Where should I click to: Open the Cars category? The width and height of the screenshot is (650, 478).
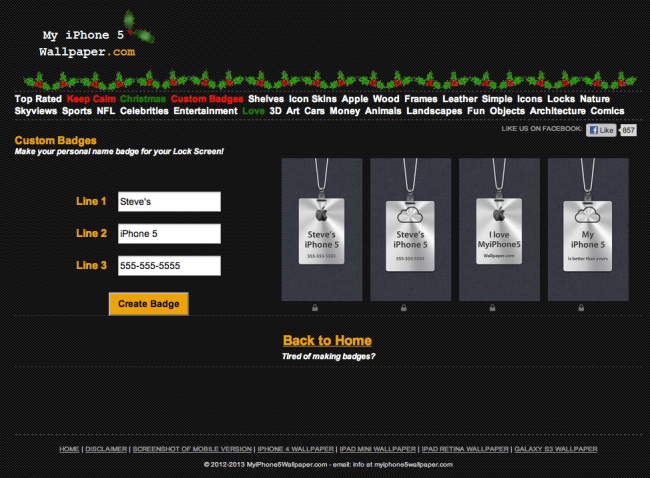[x=314, y=111]
